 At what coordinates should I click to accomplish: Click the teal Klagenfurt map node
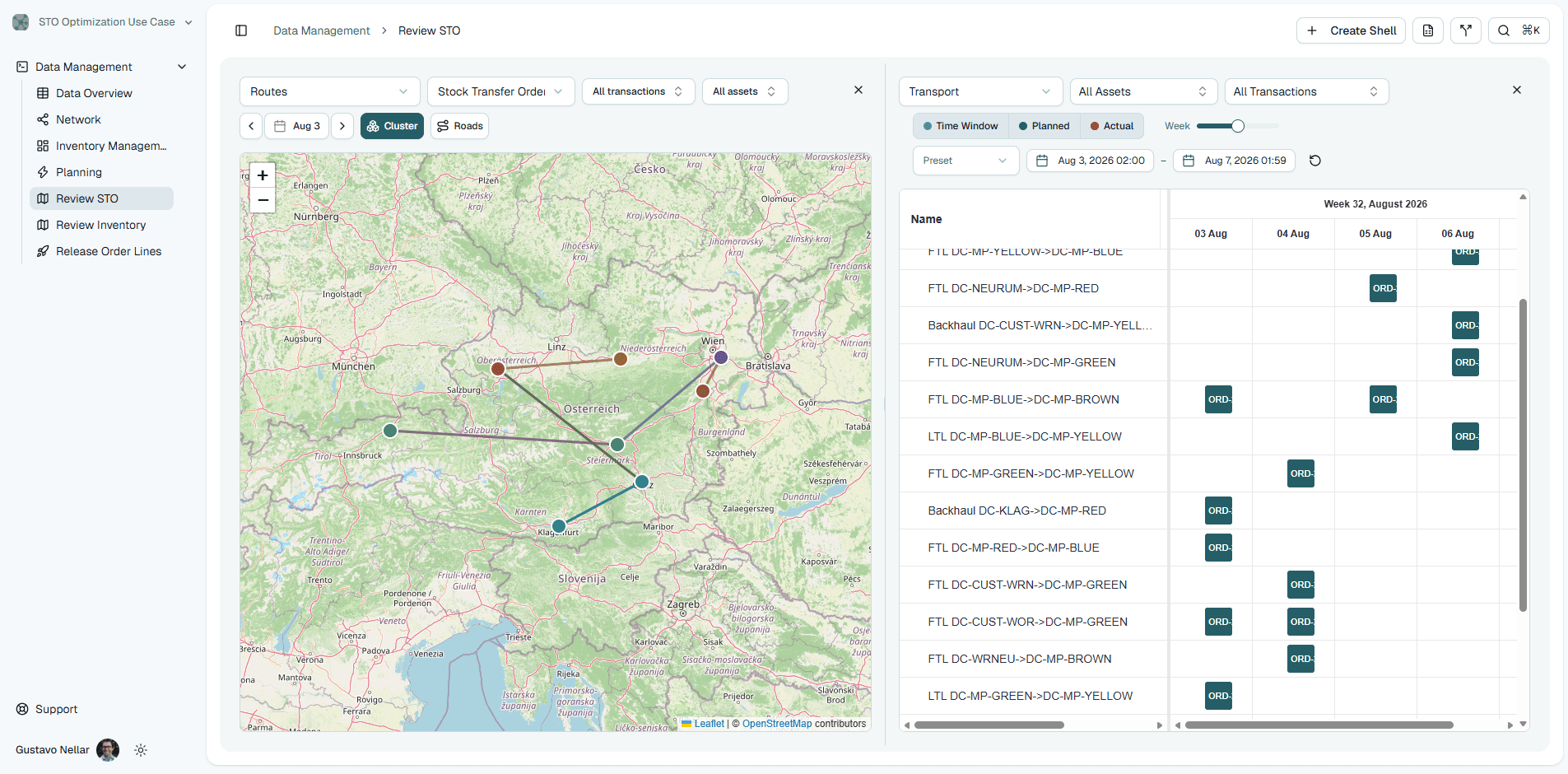pos(559,526)
